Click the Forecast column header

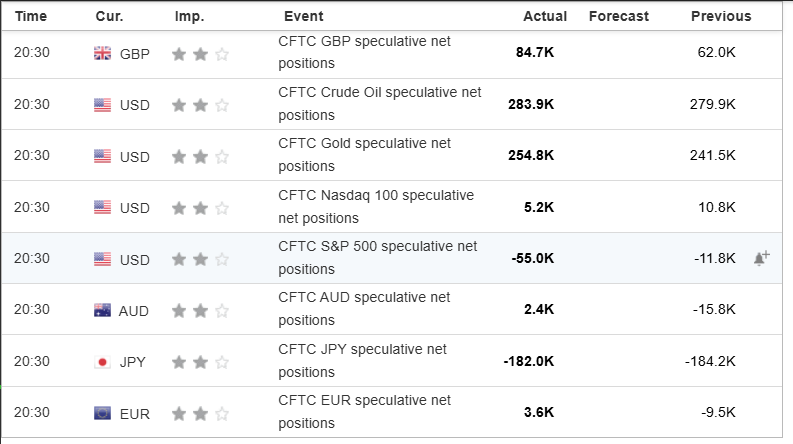click(x=619, y=16)
